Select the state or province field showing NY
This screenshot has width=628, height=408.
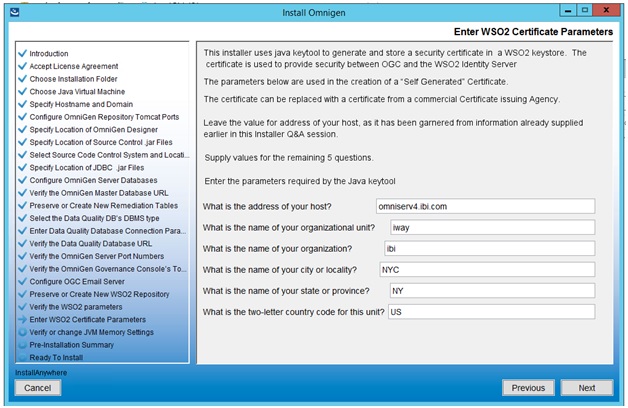493,291
